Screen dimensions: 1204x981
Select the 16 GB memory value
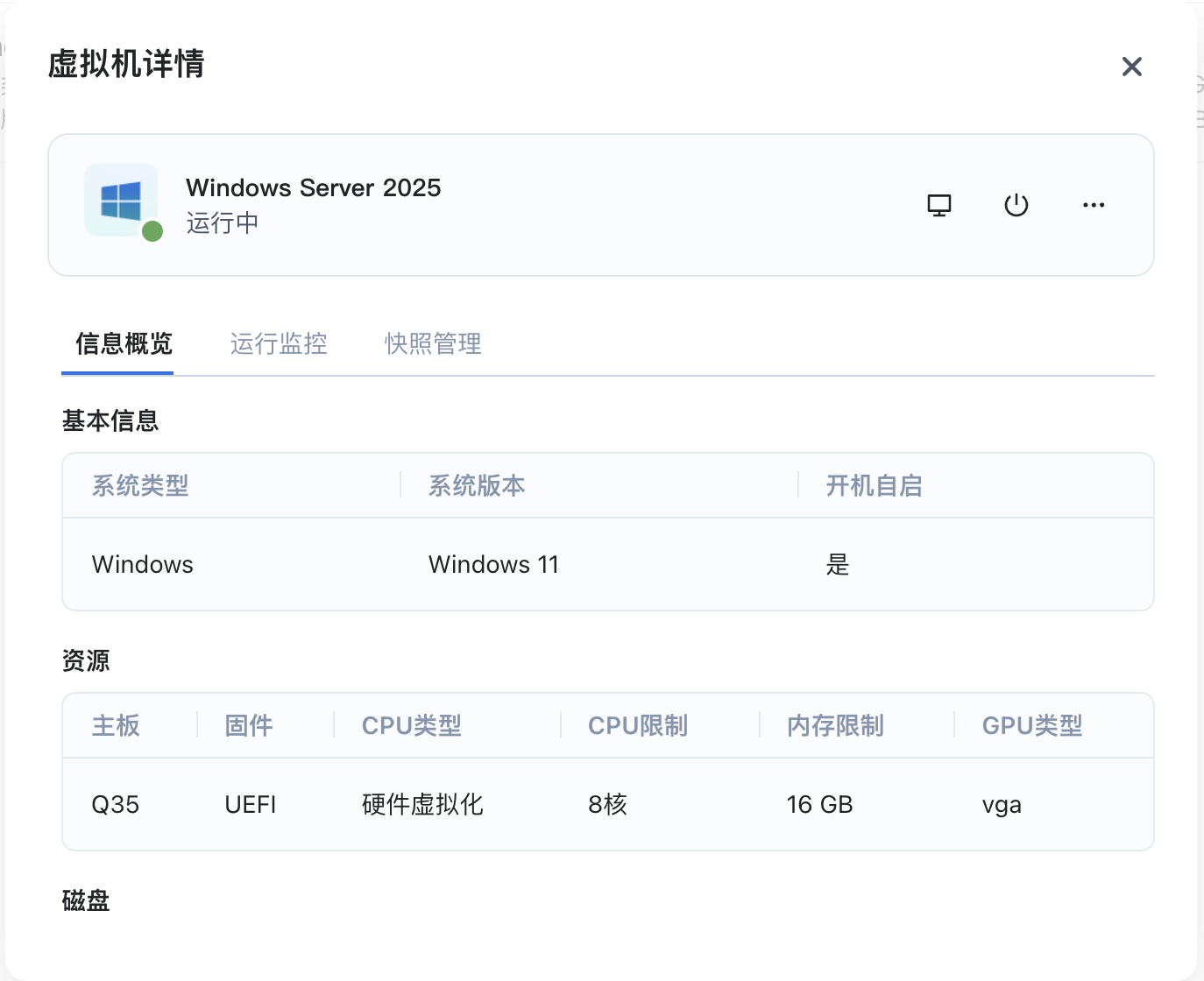click(819, 804)
